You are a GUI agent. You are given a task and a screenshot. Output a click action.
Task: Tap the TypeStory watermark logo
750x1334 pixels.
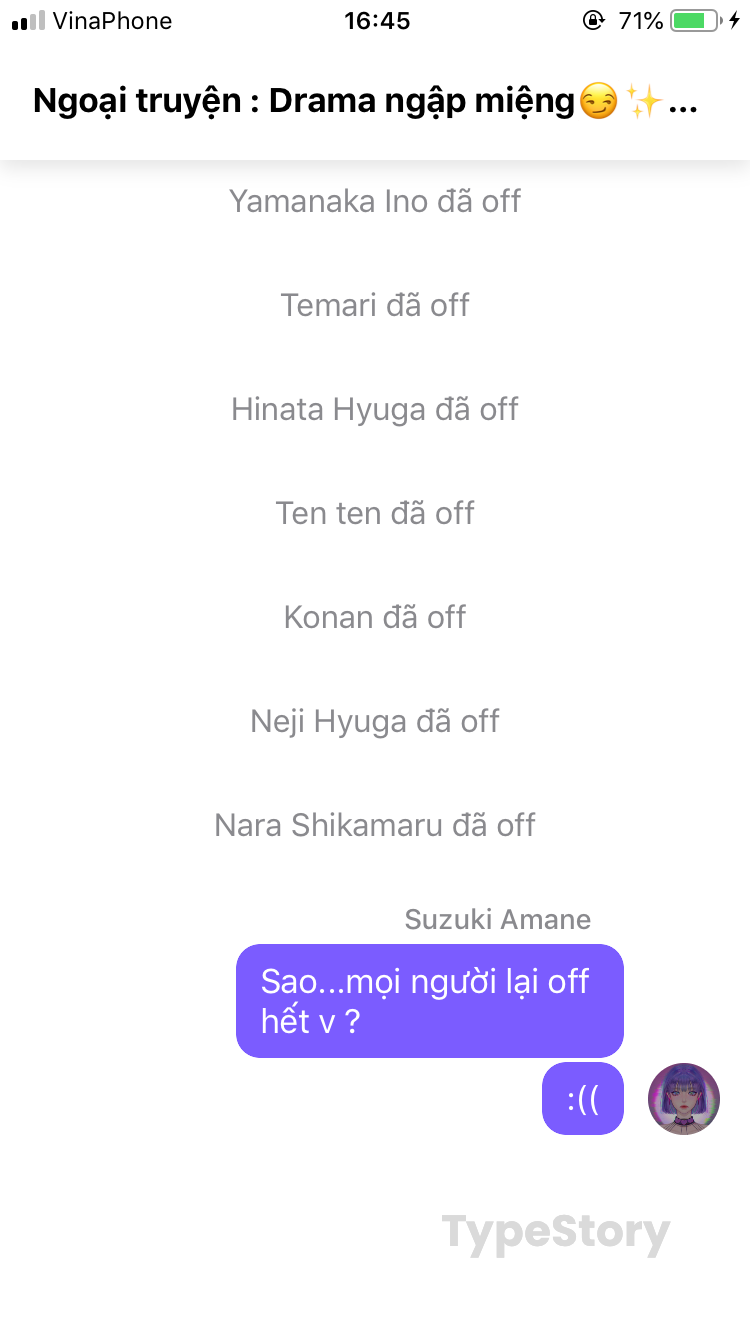tap(555, 1234)
